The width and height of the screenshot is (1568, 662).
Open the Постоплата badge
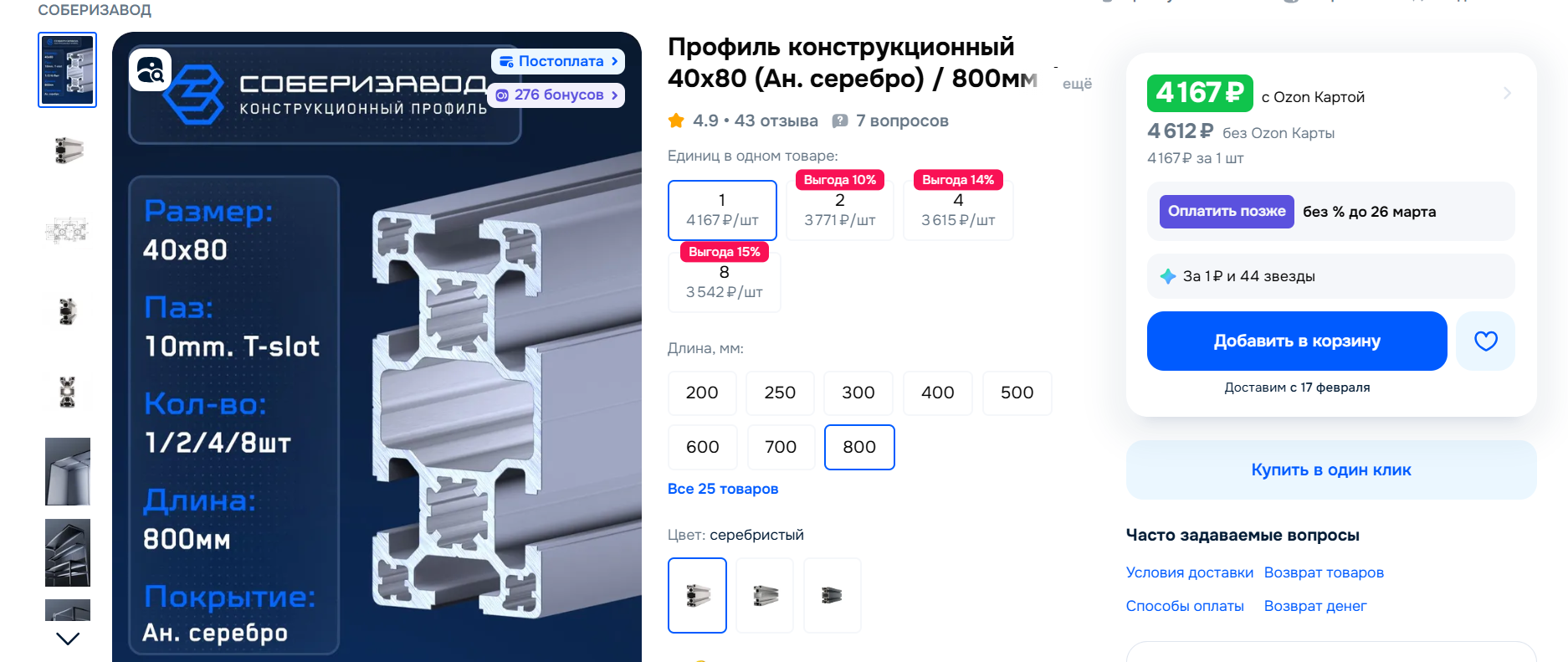[558, 61]
